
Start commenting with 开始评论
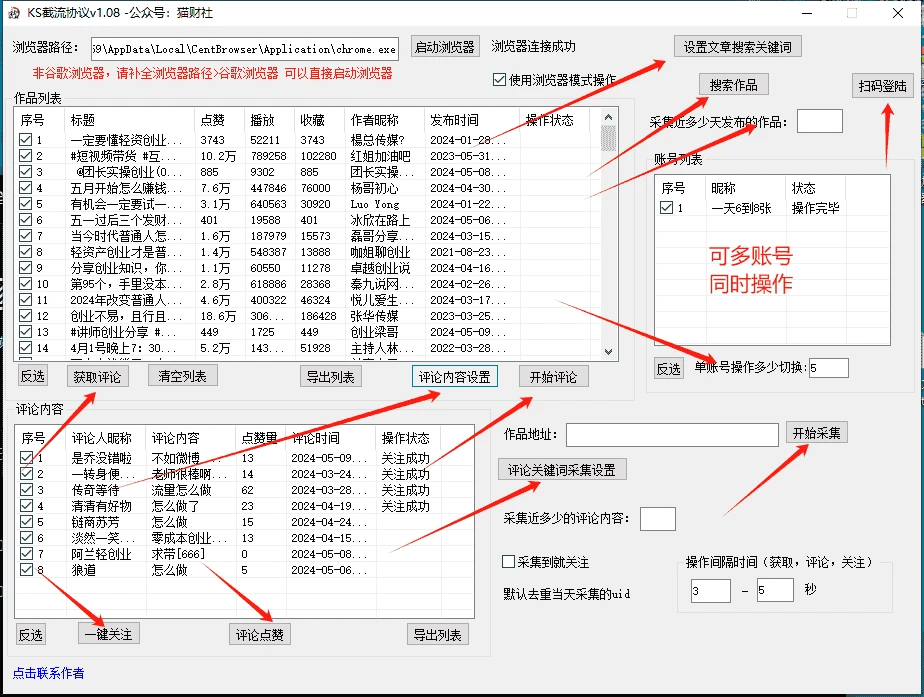(554, 375)
